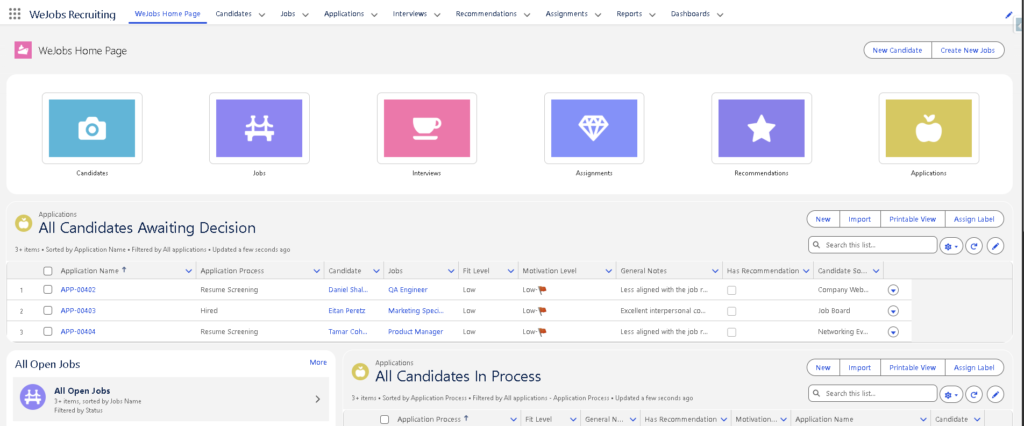
Task: Open the App Launcher grid icon
Action: (x=15, y=14)
